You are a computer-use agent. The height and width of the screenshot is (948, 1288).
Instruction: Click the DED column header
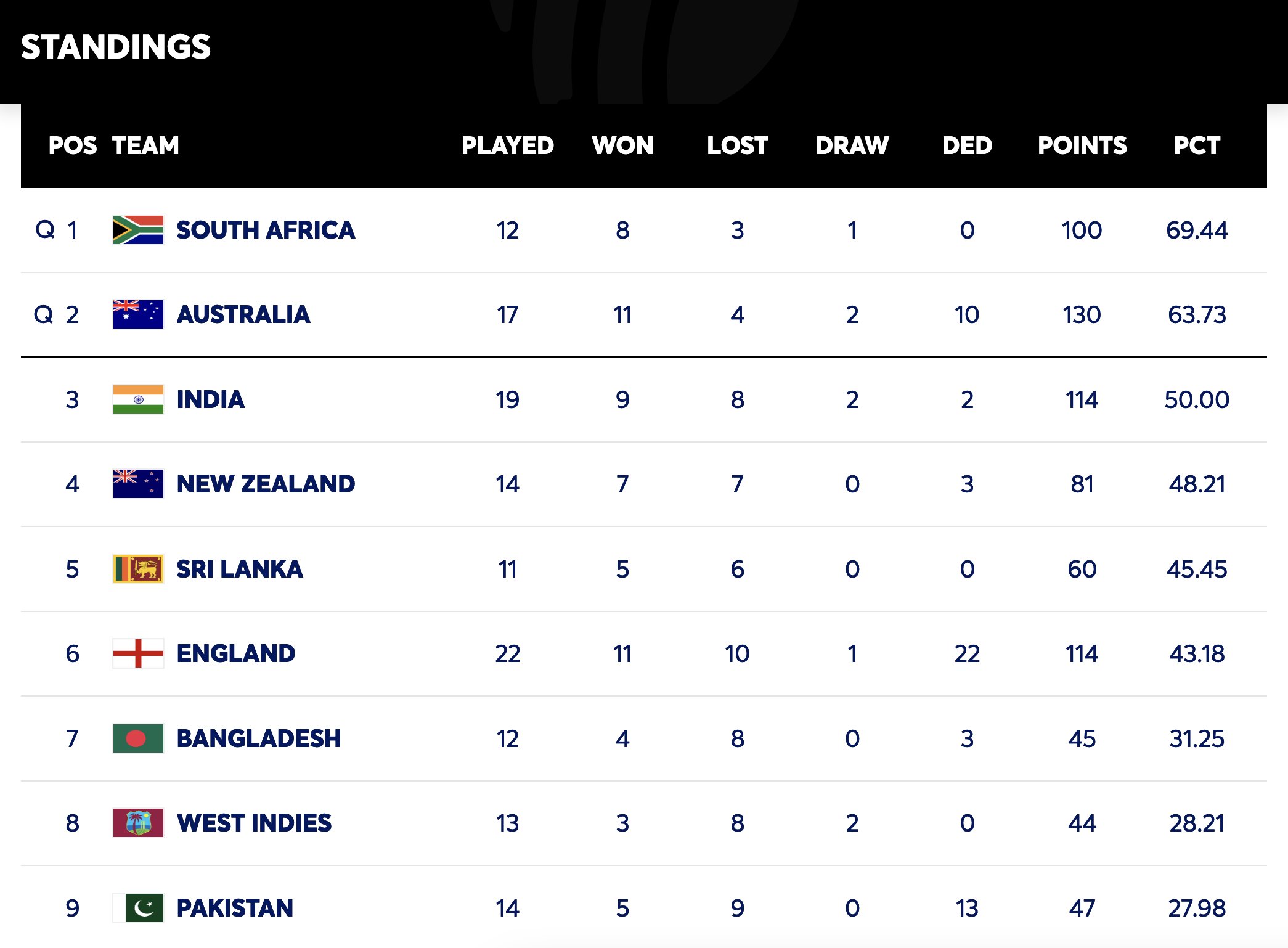tap(967, 145)
